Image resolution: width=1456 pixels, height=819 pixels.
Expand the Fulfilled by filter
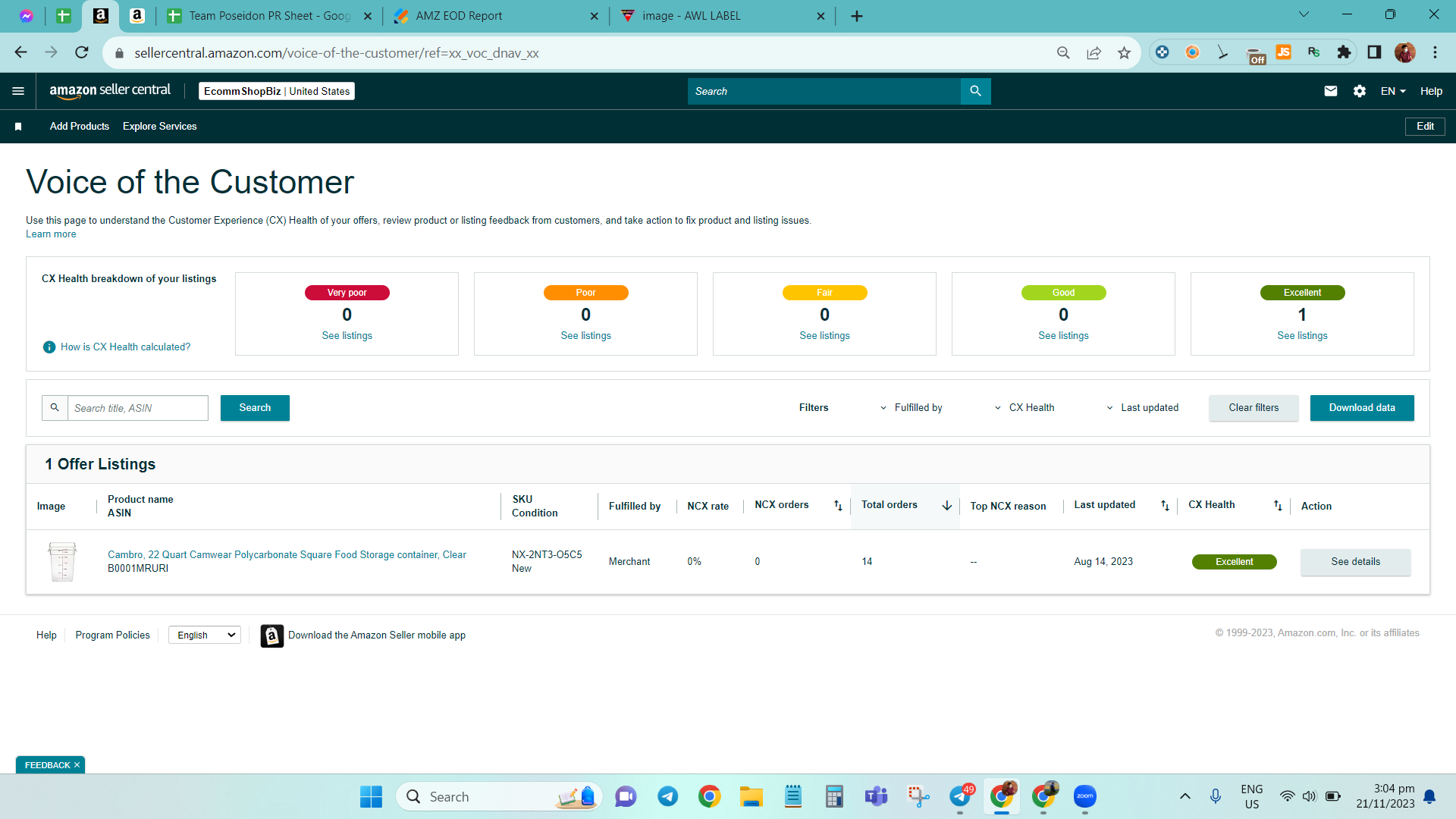[911, 408]
